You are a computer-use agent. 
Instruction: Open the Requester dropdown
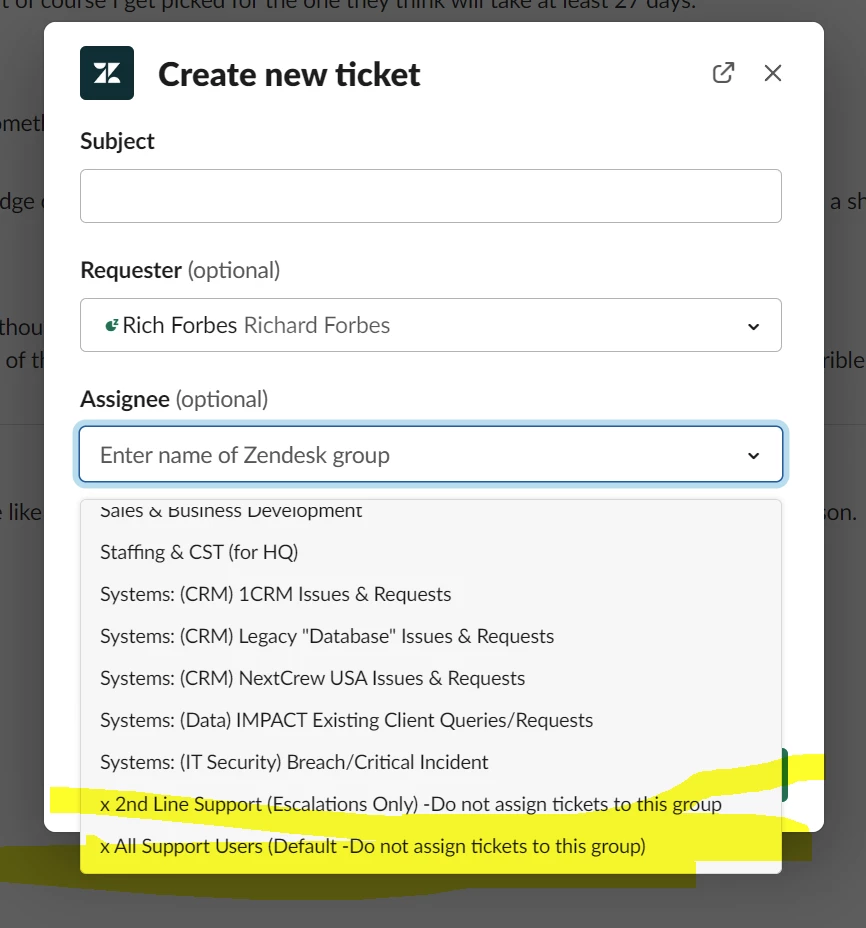(431, 325)
